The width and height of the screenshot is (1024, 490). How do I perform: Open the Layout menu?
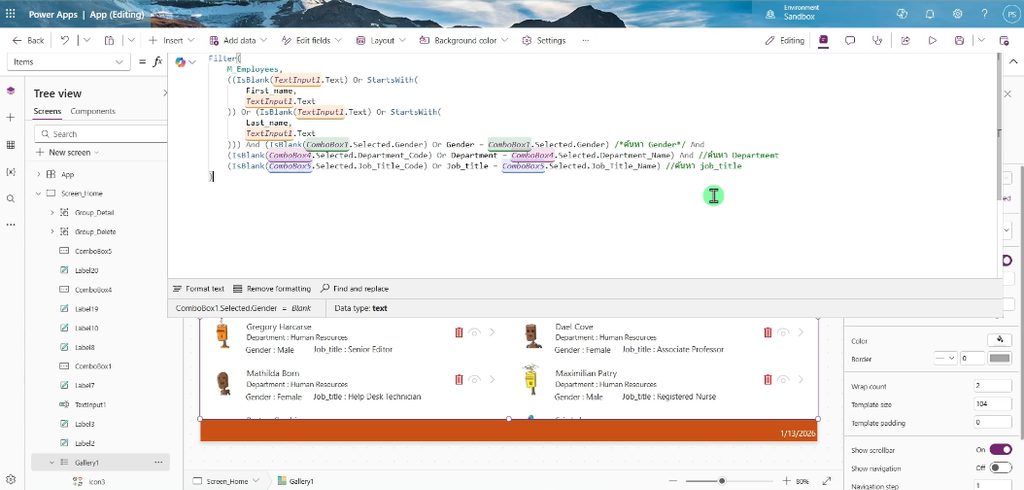[x=380, y=41]
